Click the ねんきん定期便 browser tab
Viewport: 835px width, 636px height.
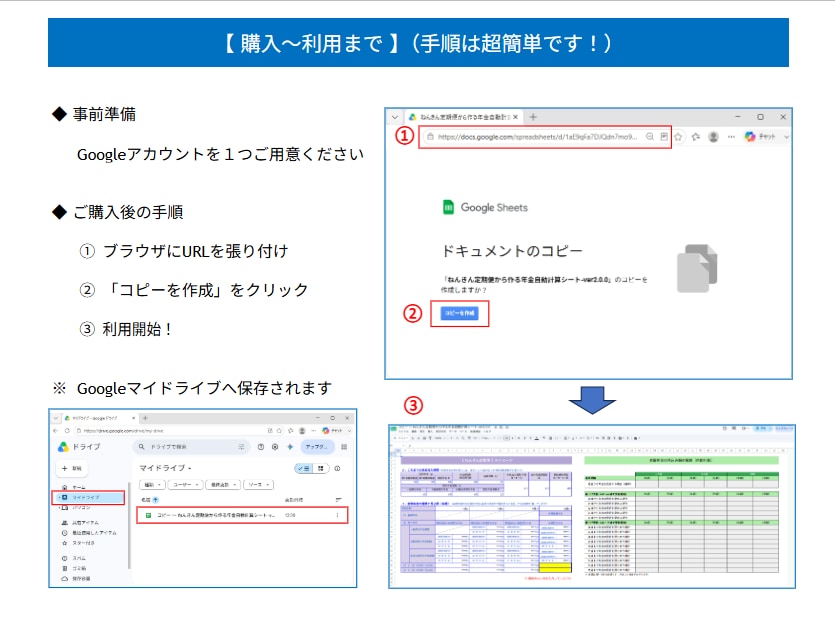[x=463, y=117]
